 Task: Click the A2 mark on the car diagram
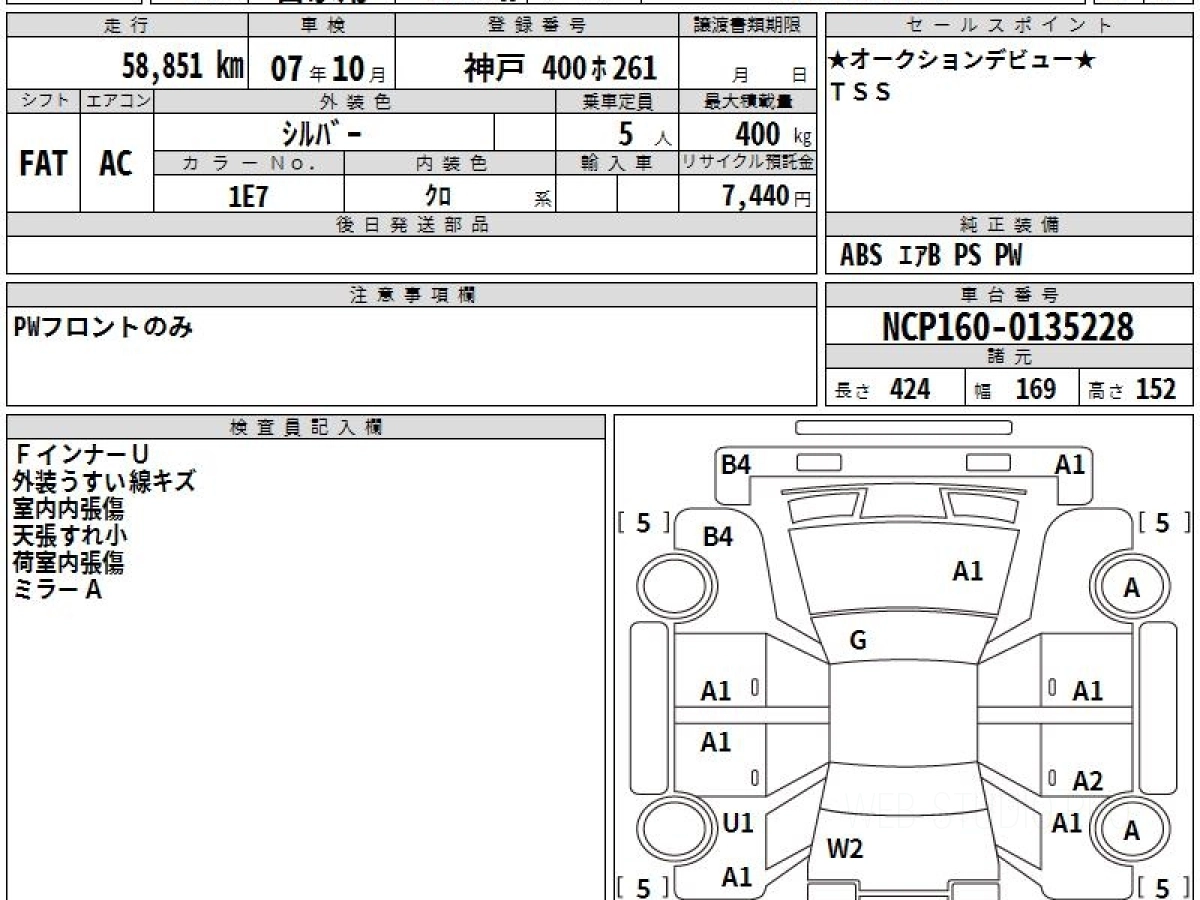[x=1087, y=781]
